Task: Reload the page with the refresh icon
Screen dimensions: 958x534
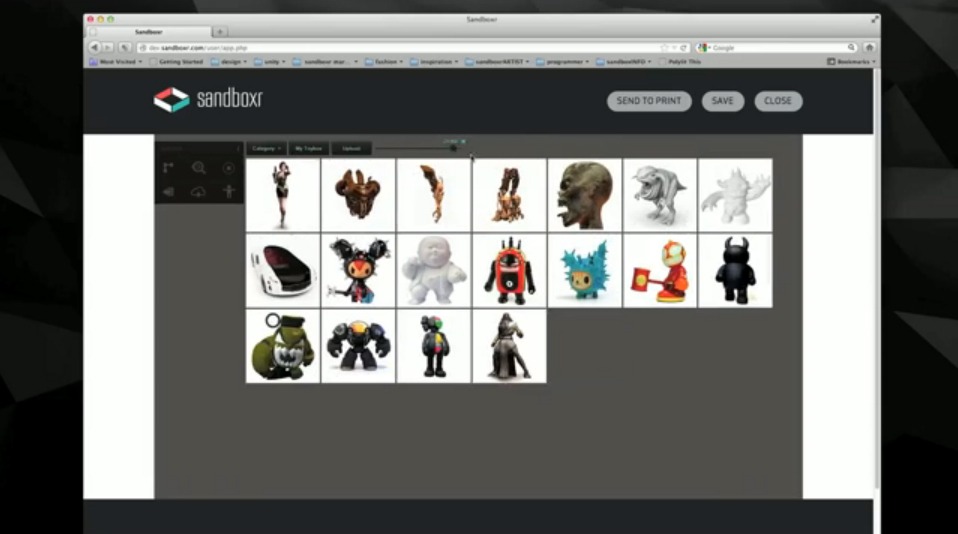Action: pyautogui.click(x=684, y=48)
